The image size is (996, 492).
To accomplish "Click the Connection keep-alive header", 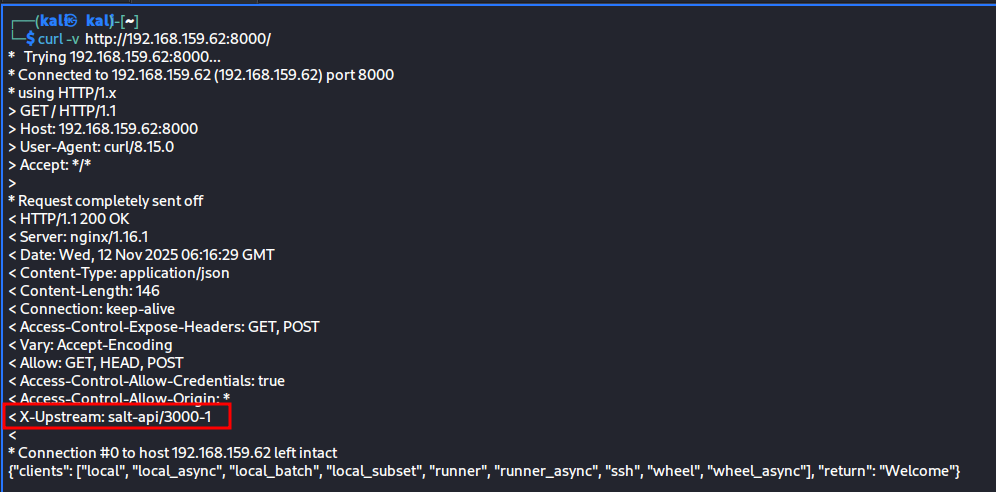I will pyautogui.click(x=97, y=309).
